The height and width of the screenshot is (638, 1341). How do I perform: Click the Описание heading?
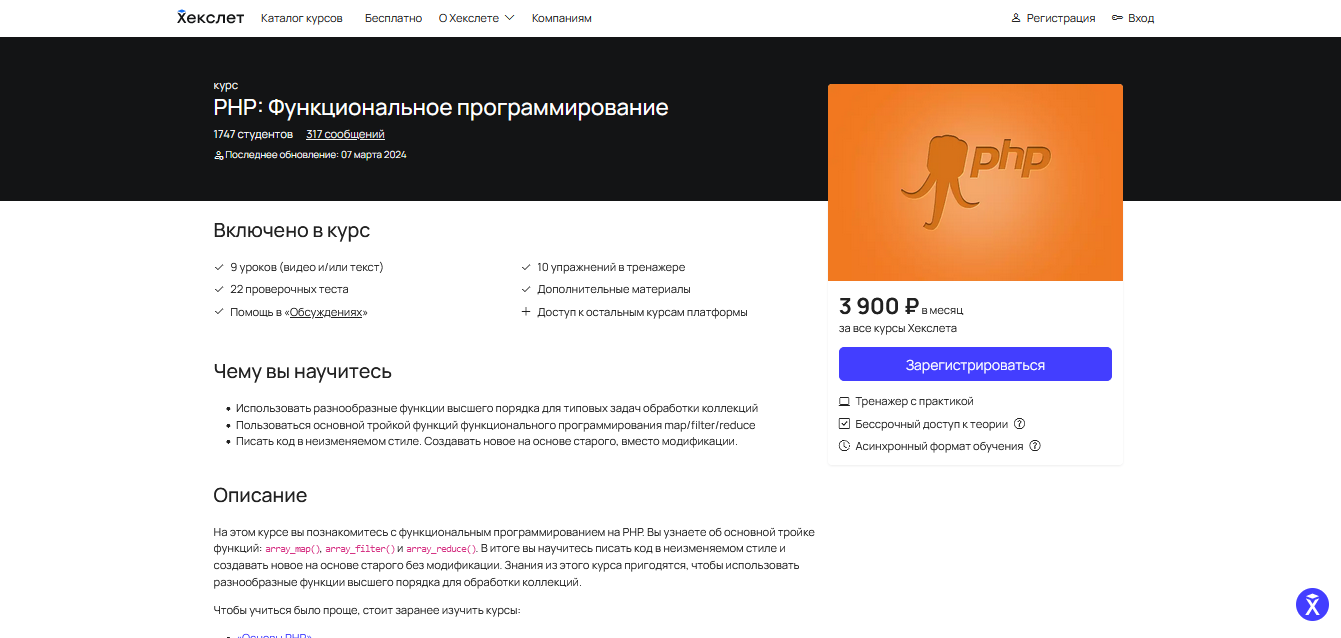click(x=260, y=495)
